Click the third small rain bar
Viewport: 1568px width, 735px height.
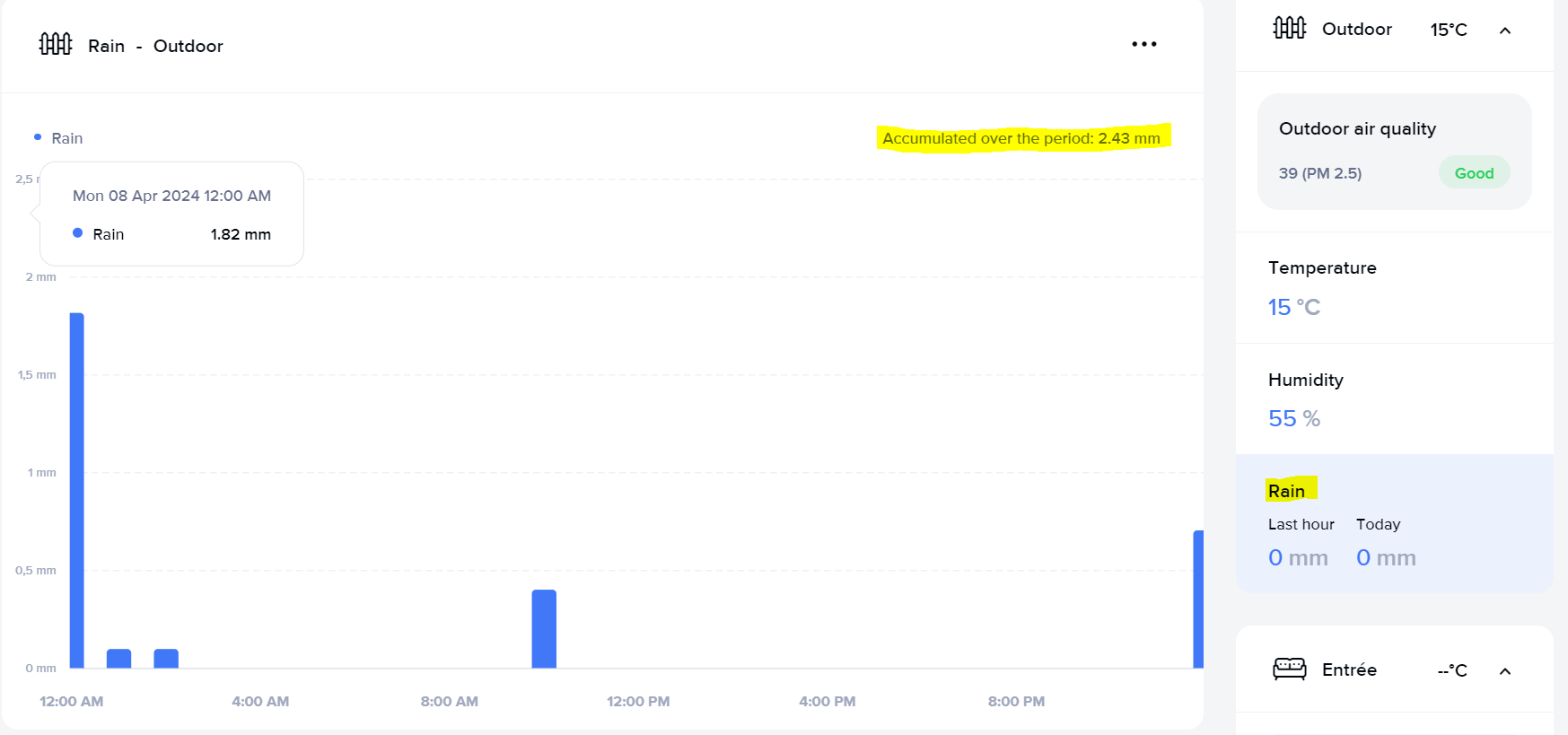point(166,658)
